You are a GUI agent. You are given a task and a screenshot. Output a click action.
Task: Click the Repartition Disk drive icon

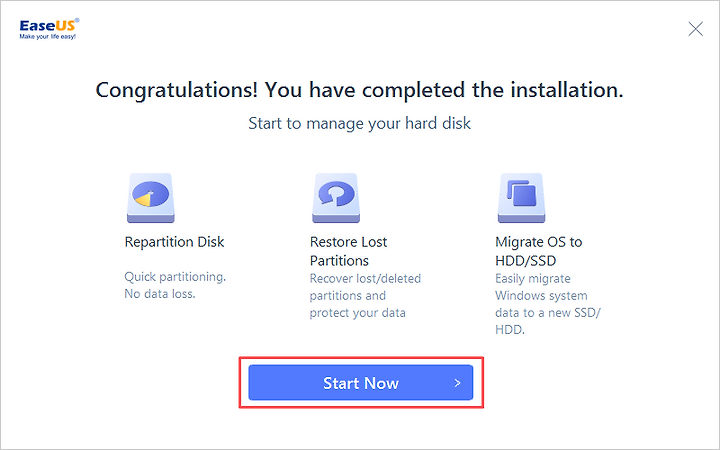pos(151,198)
